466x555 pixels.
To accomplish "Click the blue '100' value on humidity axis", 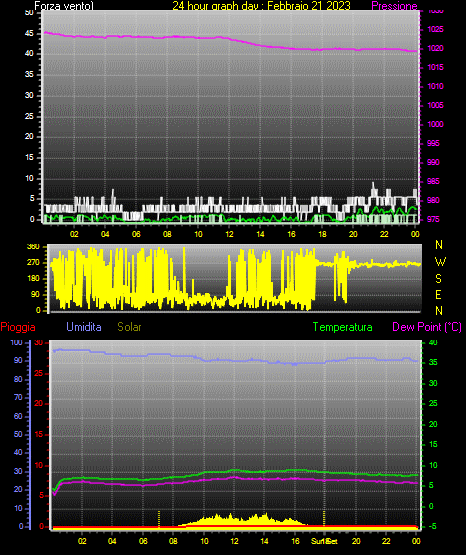I will (x=16, y=342).
